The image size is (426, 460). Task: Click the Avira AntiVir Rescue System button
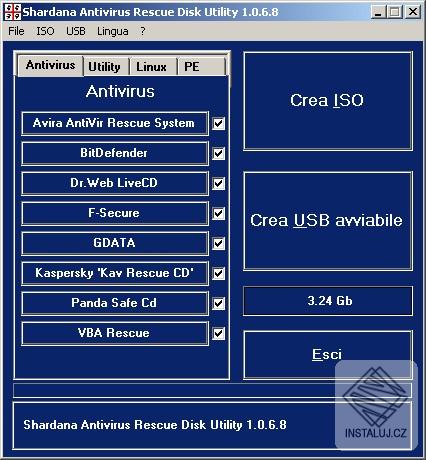pyautogui.click(x=115, y=123)
